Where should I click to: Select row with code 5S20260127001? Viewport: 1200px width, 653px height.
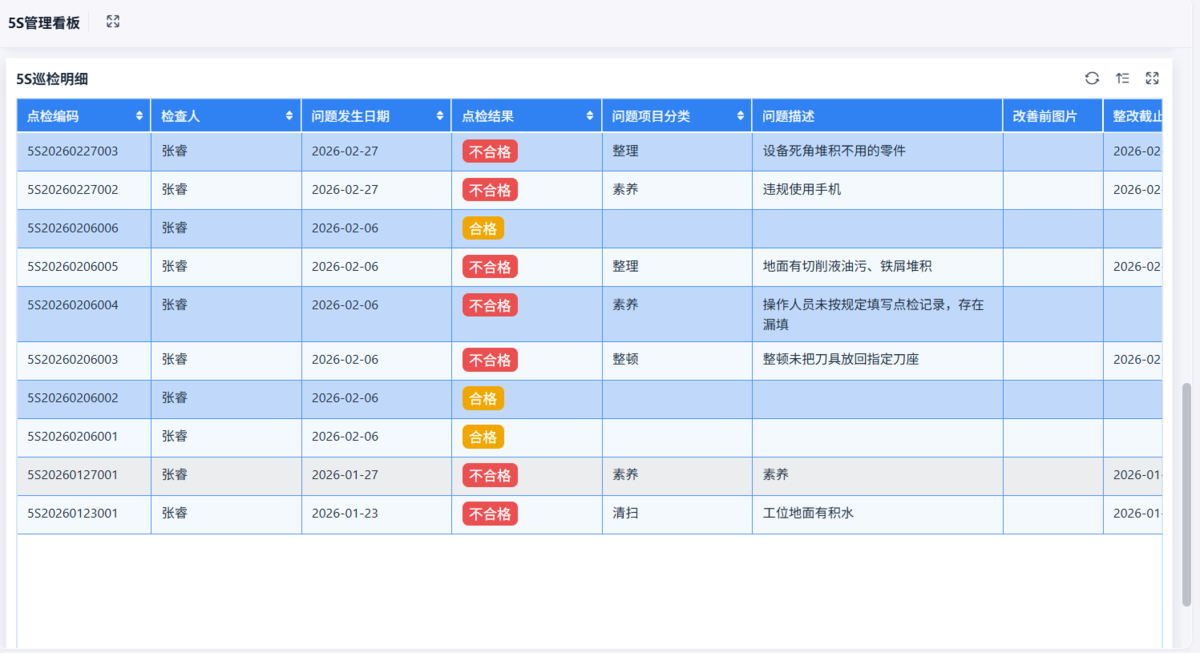tap(73, 475)
